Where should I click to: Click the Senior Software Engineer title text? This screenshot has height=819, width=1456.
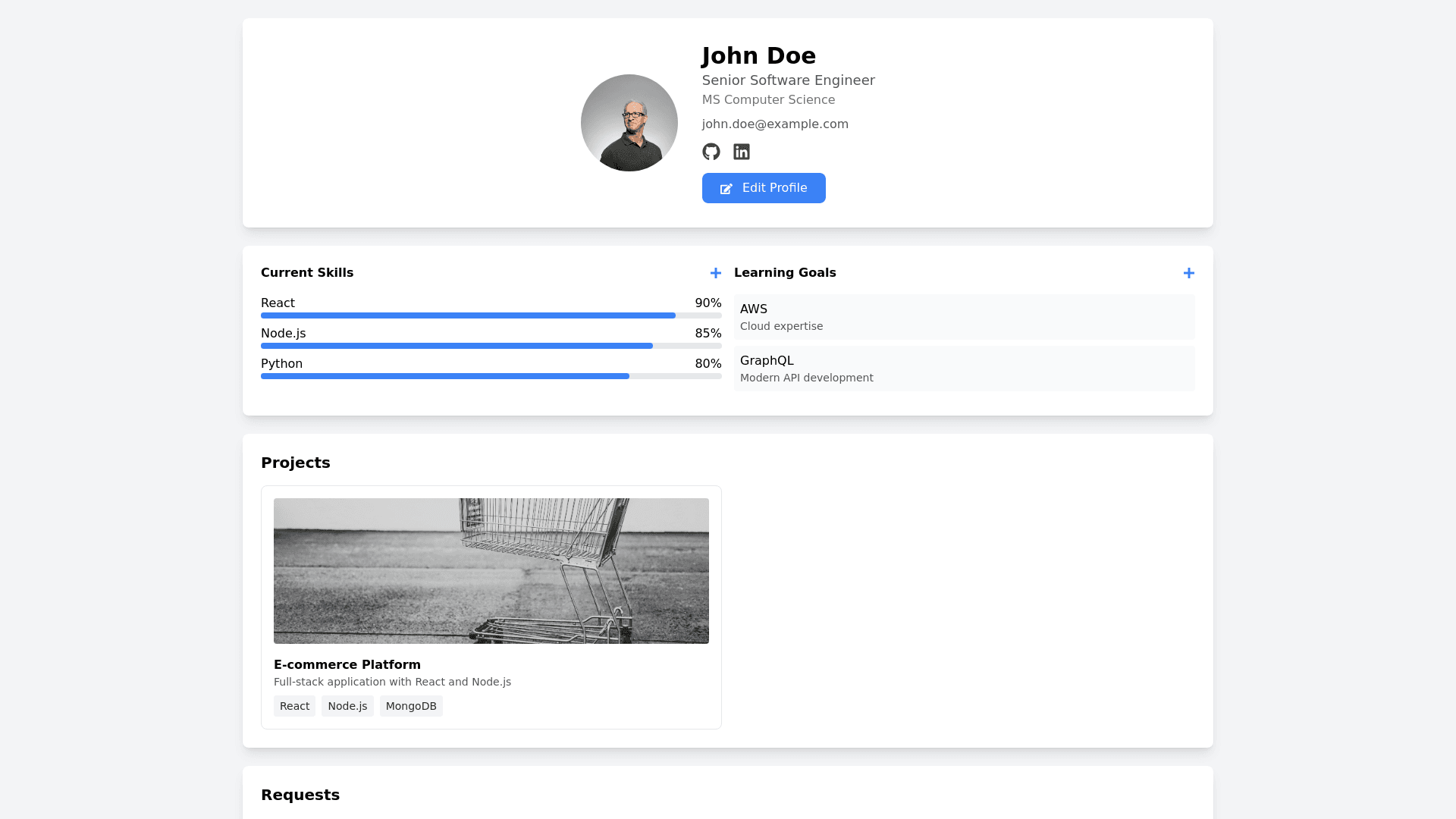click(788, 80)
